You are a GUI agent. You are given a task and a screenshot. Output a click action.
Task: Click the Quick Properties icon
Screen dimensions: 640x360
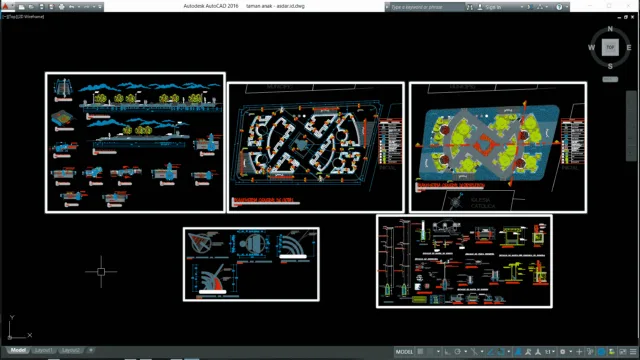click(x=590, y=352)
